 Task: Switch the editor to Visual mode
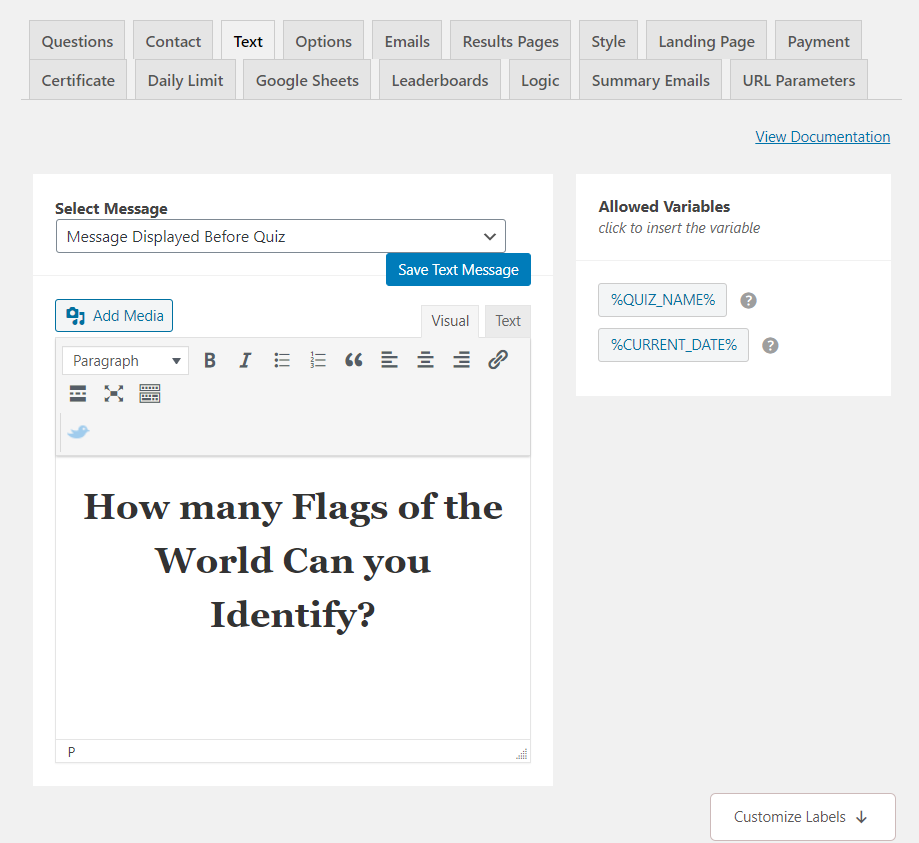(x=449, y=321)
